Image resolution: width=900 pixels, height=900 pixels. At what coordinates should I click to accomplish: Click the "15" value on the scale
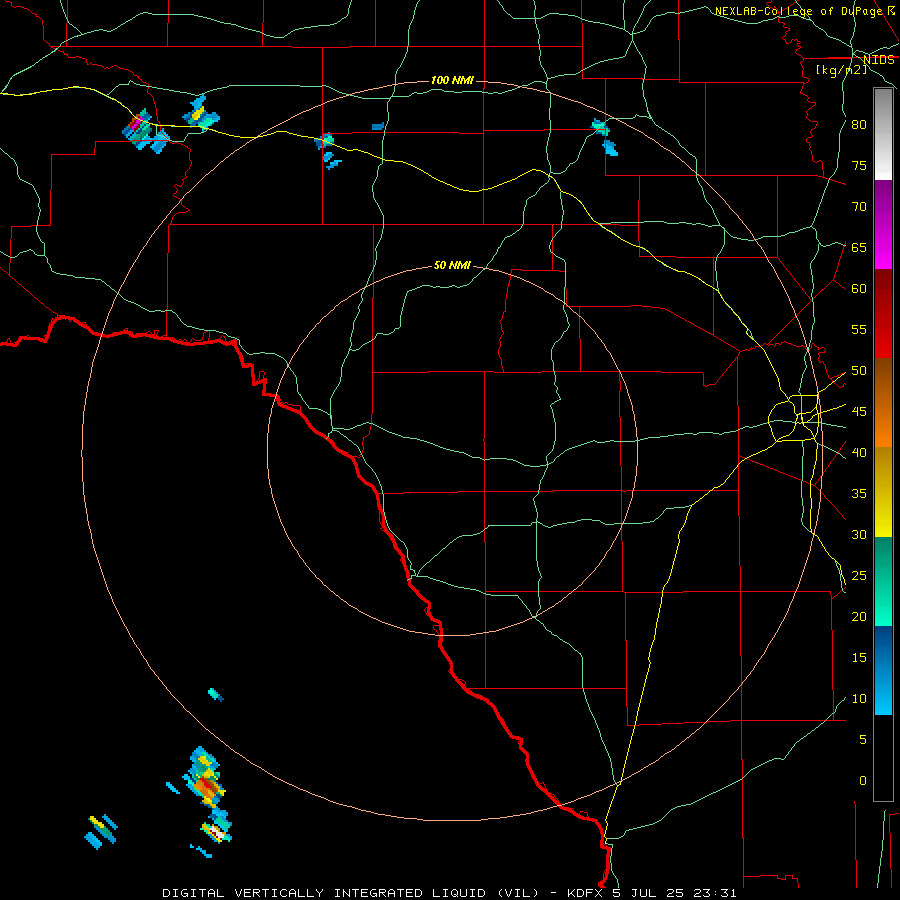coord(859,658)
